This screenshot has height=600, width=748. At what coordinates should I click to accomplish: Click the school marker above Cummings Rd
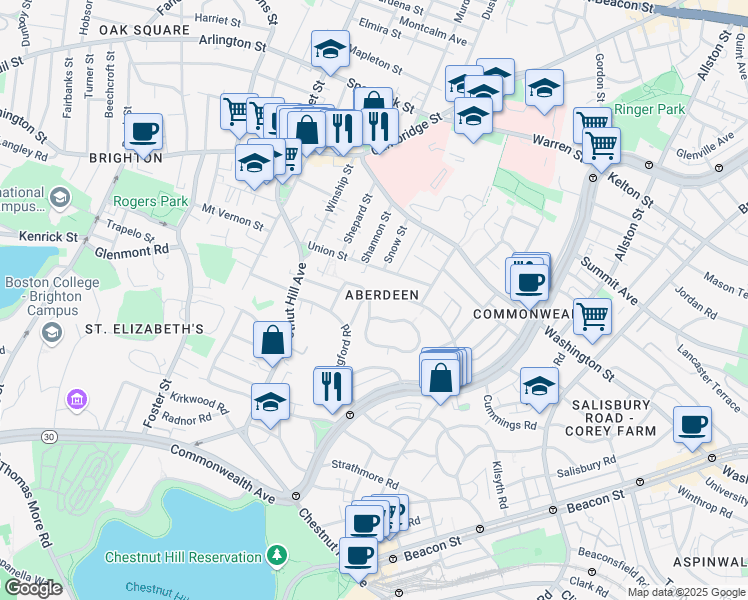pos(539,387)
